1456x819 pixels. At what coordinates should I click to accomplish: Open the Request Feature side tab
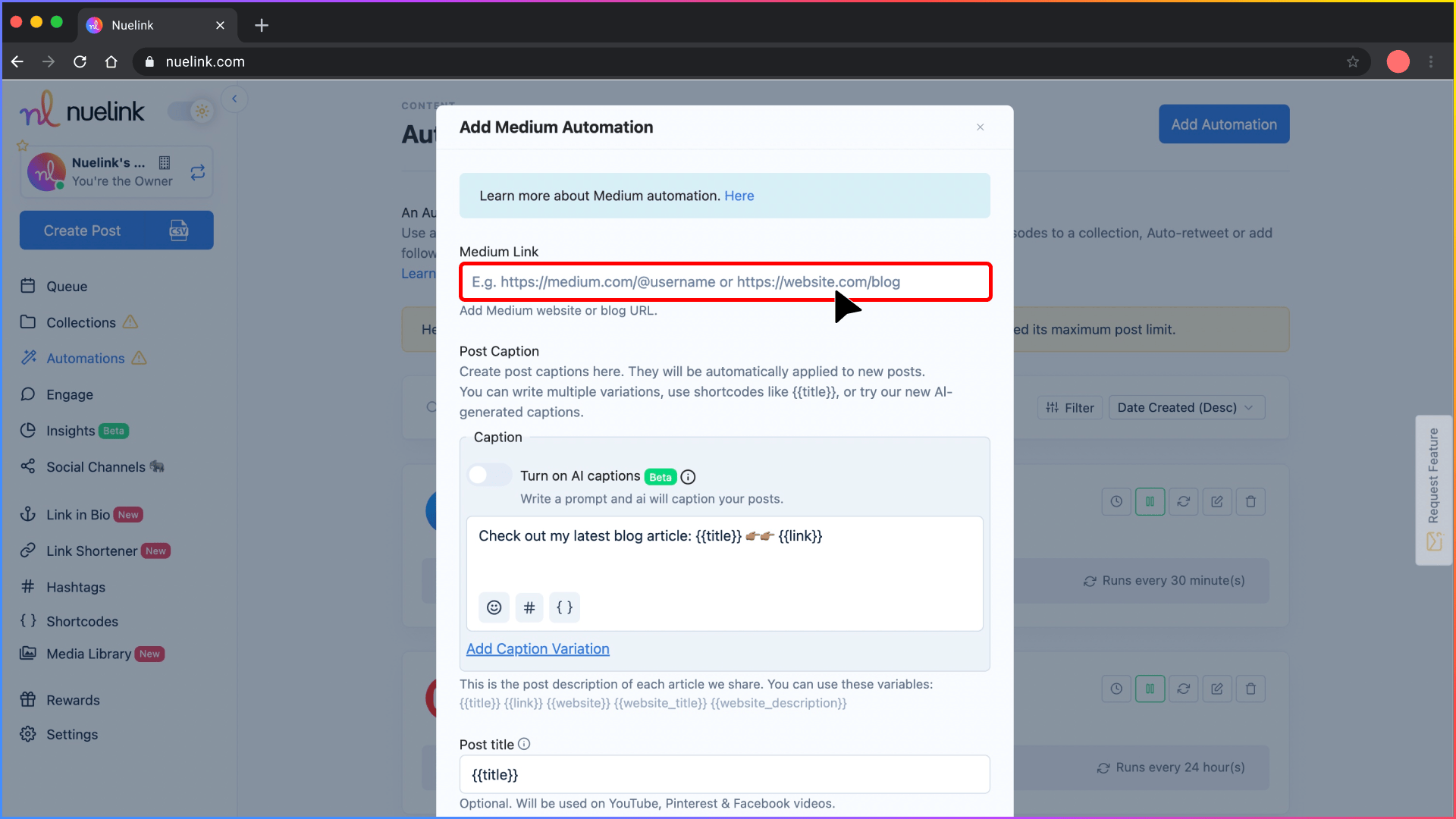coord(1433,490)
